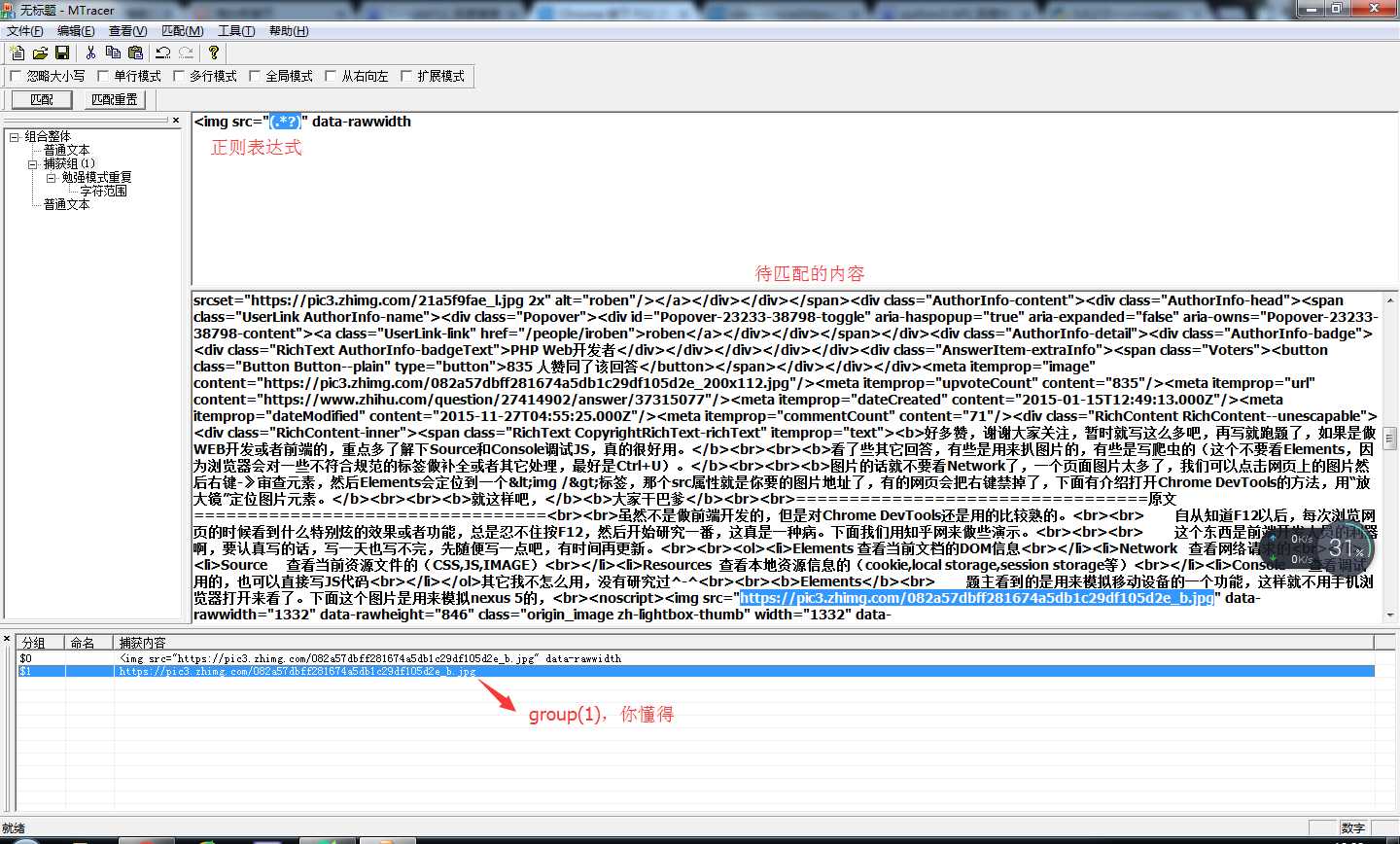
Task: Select the $0 result row
Action: click(x=696, y=658)
